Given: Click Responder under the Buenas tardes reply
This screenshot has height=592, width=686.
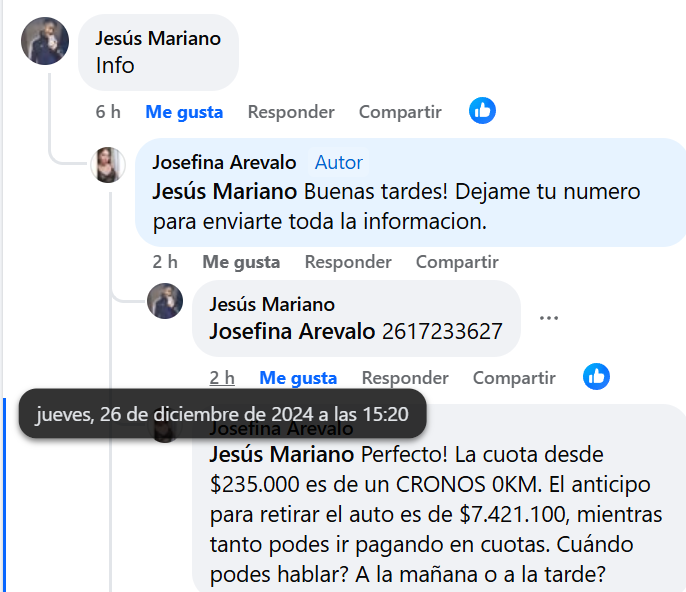Looking at the screenshot, I should click(x=348, y=262).
